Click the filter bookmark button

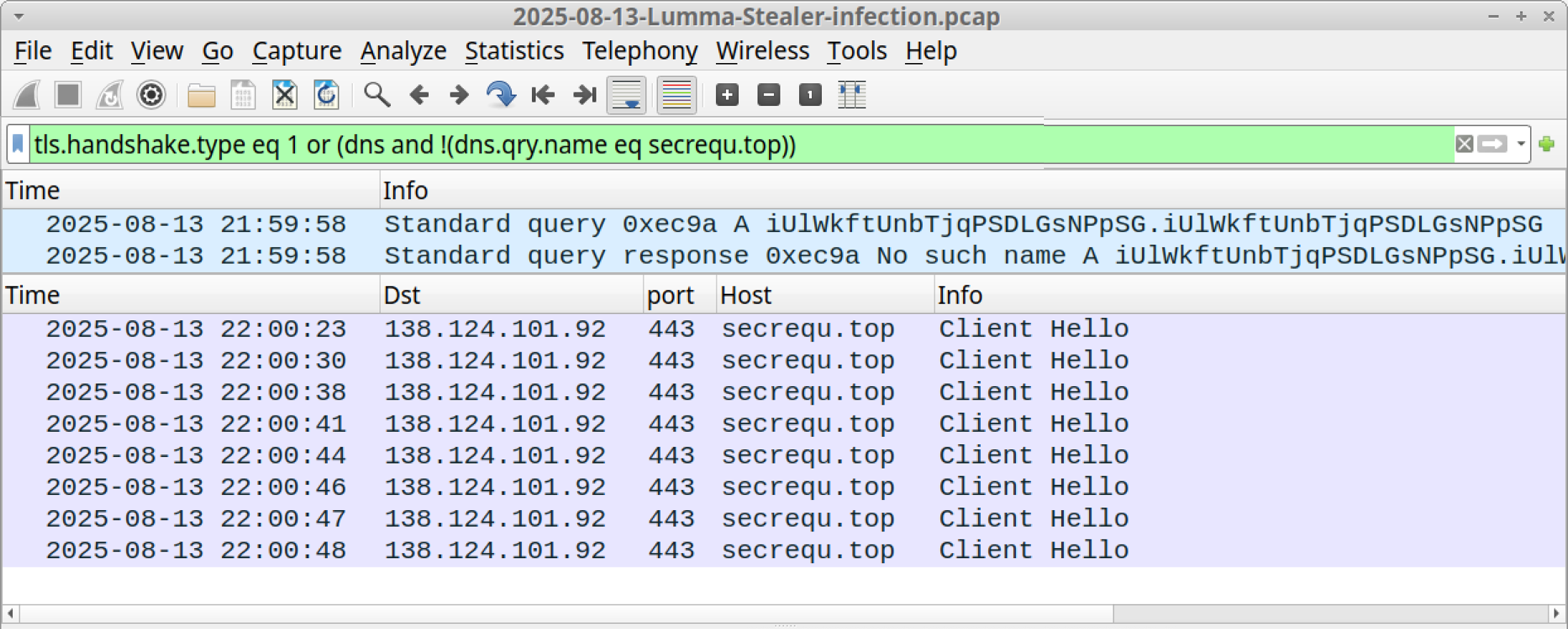pos(19,144)
